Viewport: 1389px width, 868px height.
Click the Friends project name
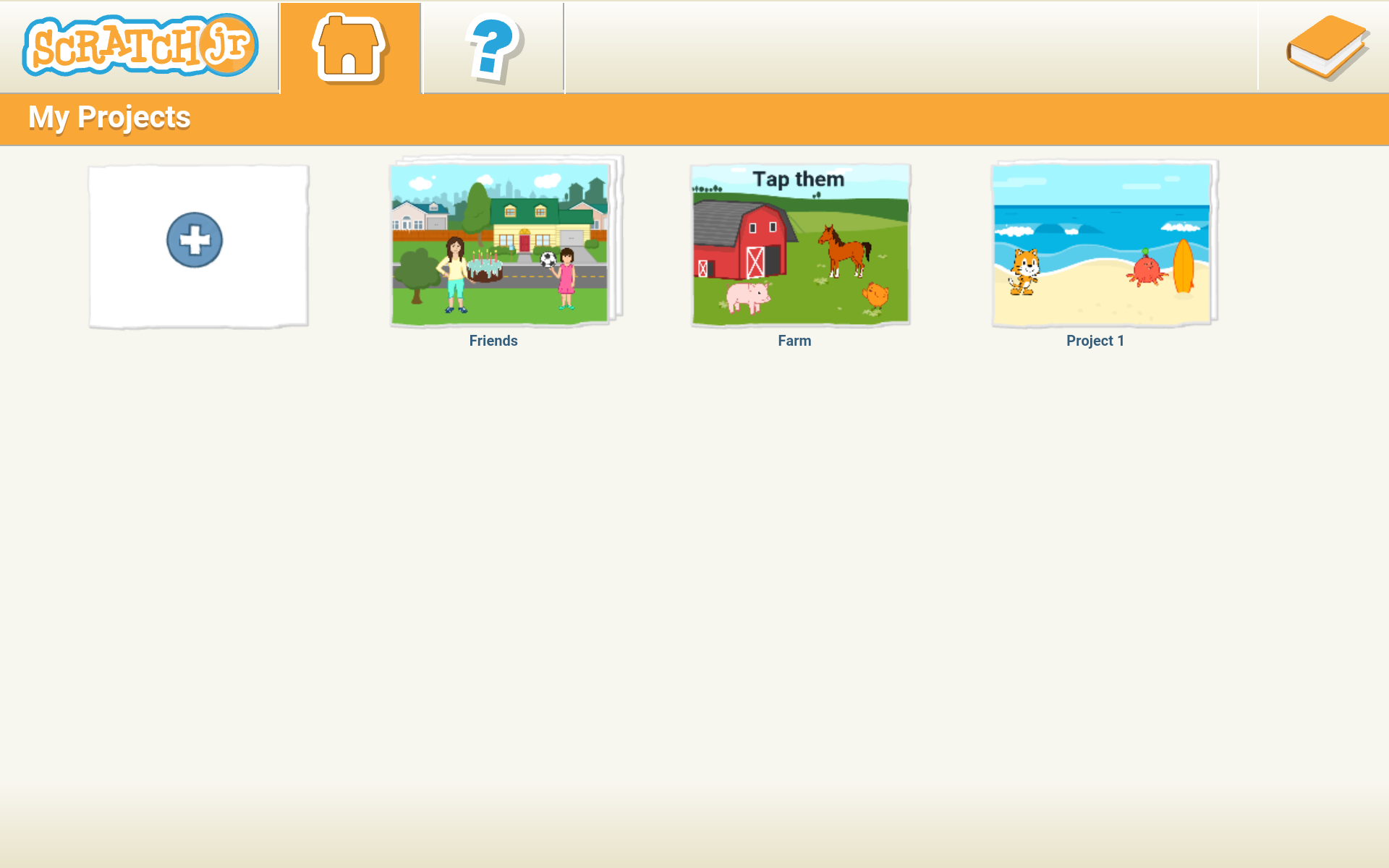pos(493,340)
